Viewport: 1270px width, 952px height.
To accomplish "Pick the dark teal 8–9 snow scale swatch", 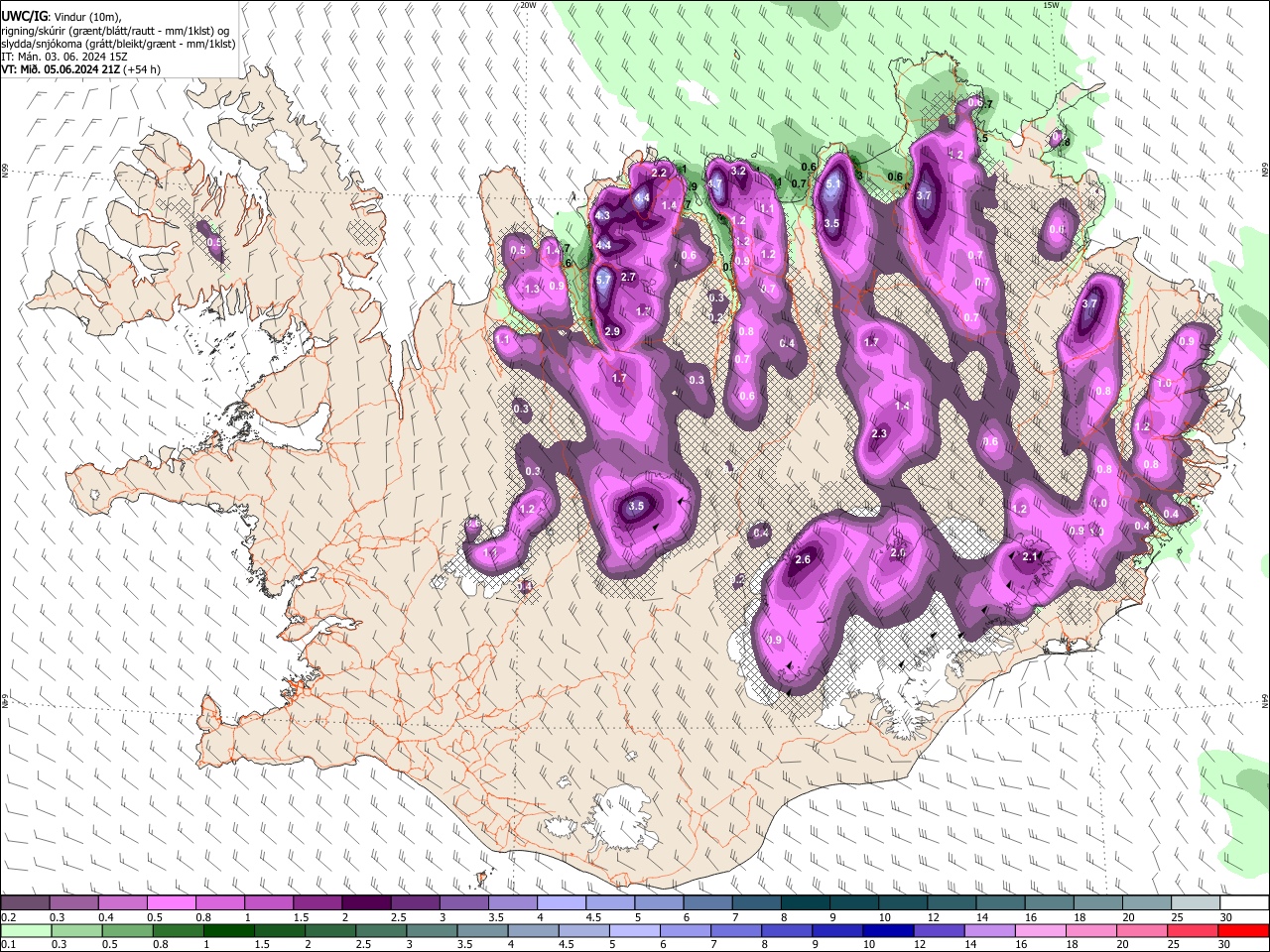I will pyautogui.click(x=805, y=903).
